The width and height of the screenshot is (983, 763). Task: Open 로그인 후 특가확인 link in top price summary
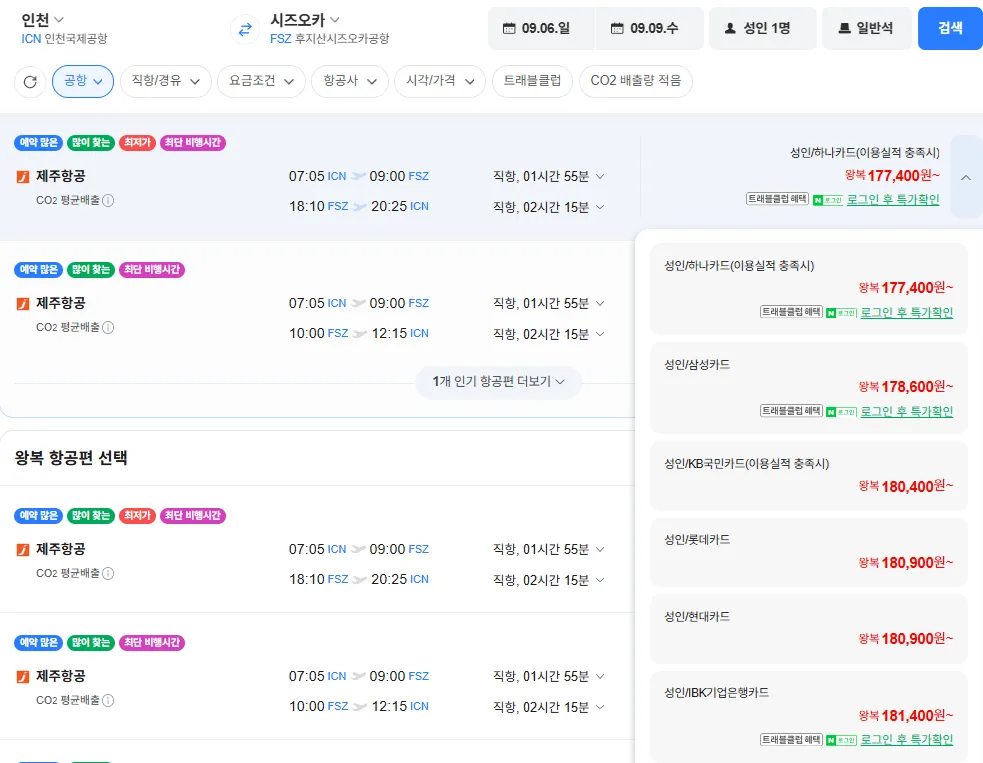[893, 200]
